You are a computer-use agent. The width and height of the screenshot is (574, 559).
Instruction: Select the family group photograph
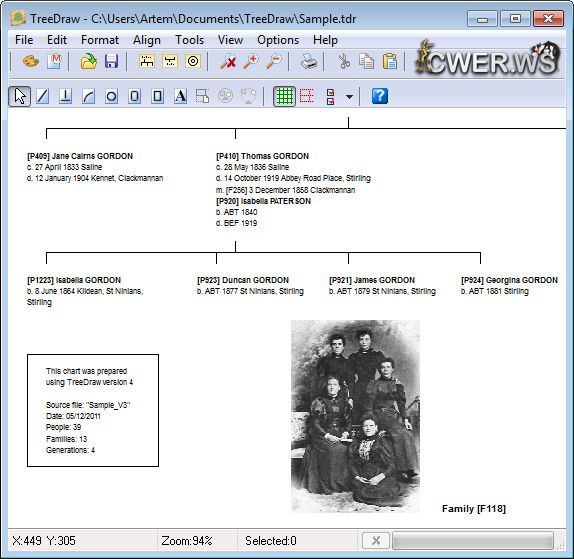[x=355, y=416]
